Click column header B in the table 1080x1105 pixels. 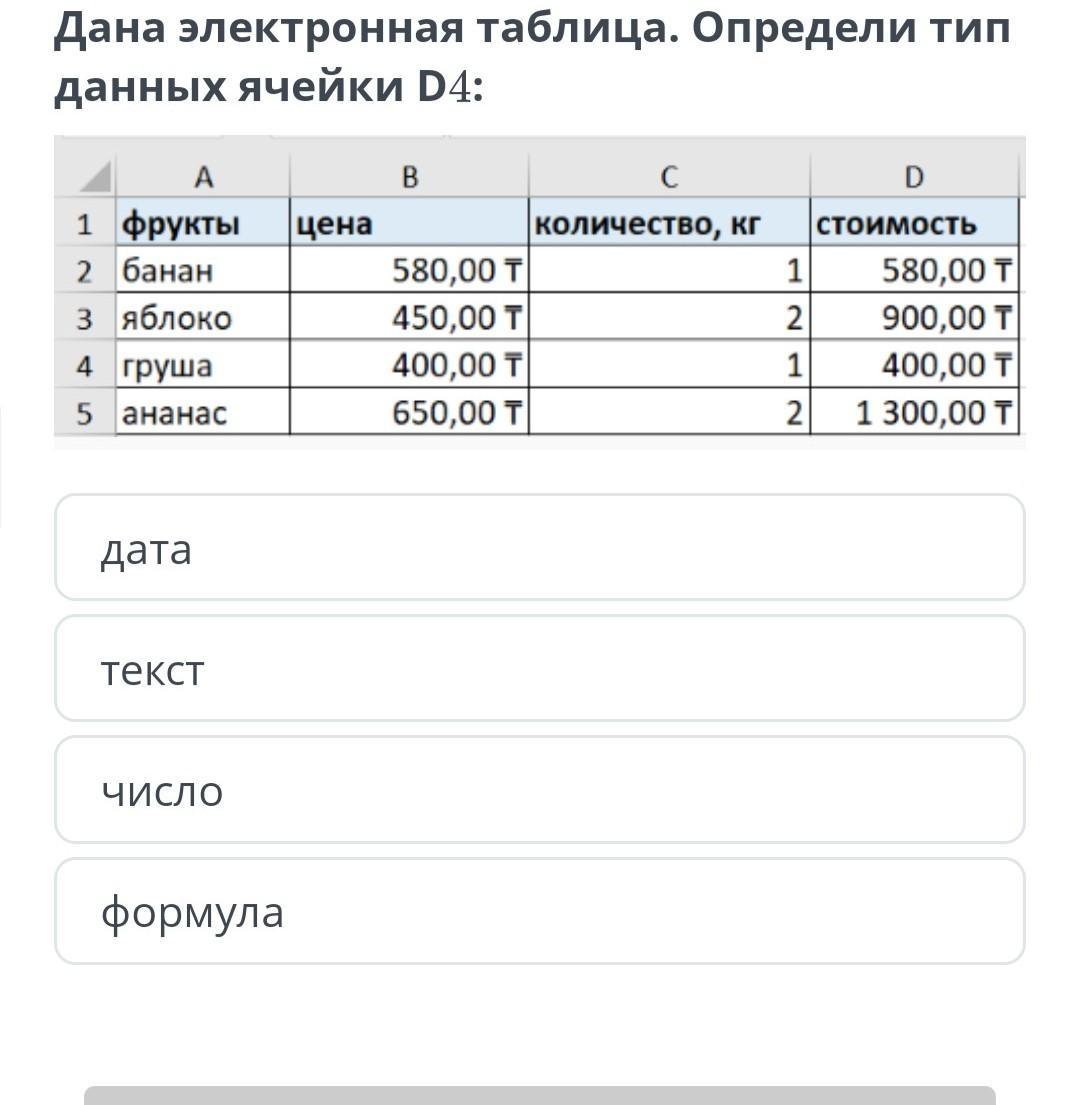click(x=409, y=176)
